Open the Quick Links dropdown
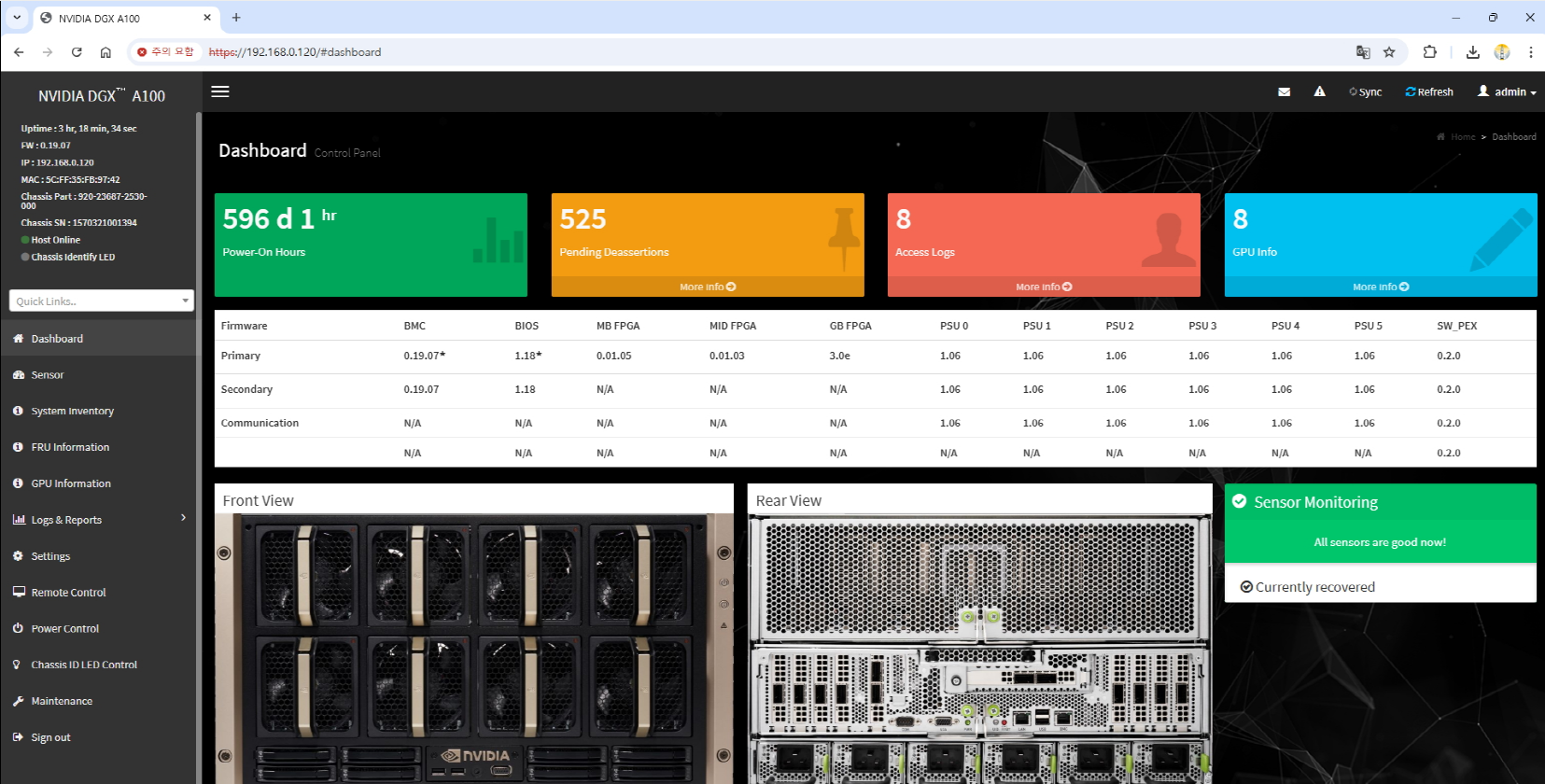This screenshot has height=784, width=1545. point(102,301)
